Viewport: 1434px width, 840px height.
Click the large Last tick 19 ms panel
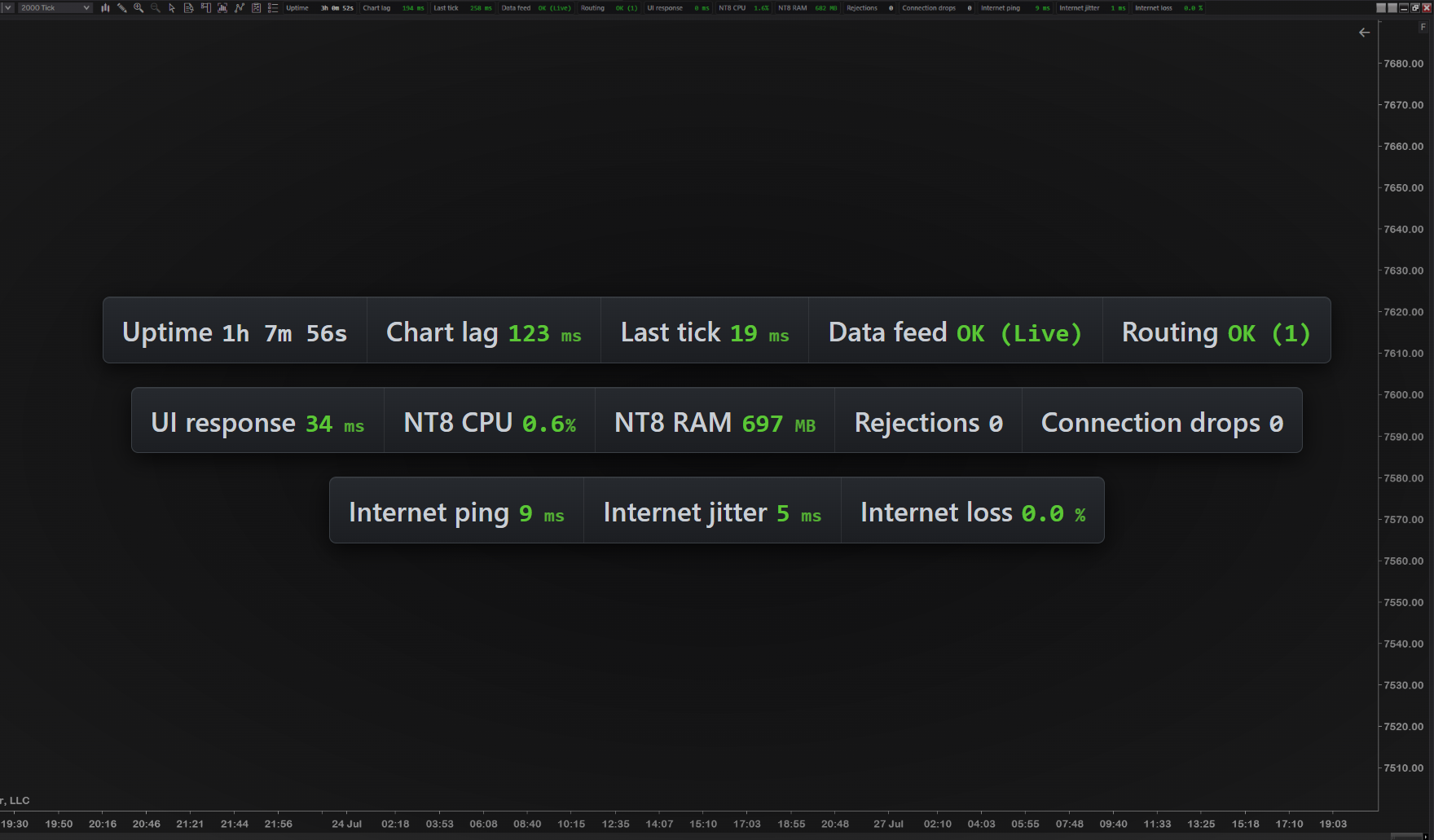coord(705,331)
